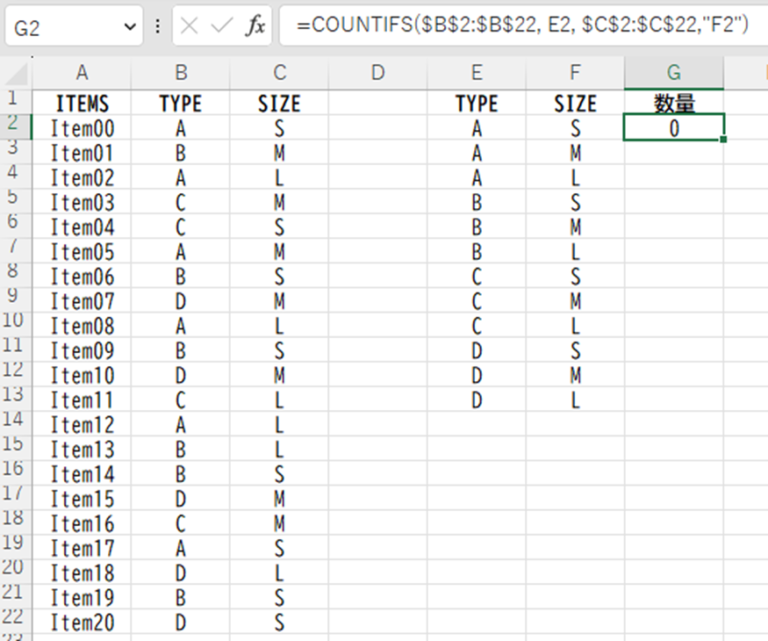Screen dimensions: 768x641
Task: Click the SIZE header in column F
Action: [575, 103]
